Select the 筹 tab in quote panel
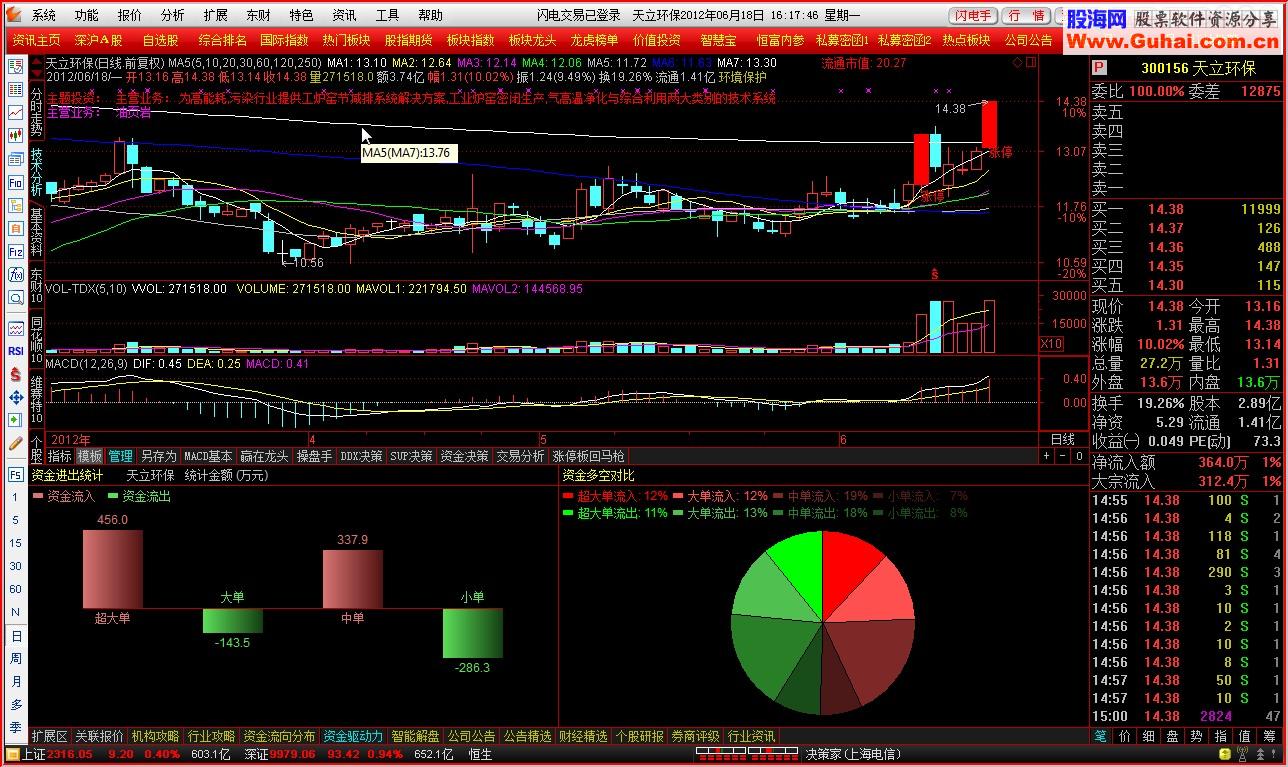 tap(1268, 736)
